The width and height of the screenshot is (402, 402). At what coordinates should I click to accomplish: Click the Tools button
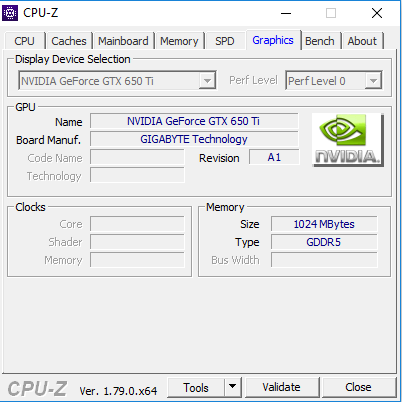tap(196, 387)
